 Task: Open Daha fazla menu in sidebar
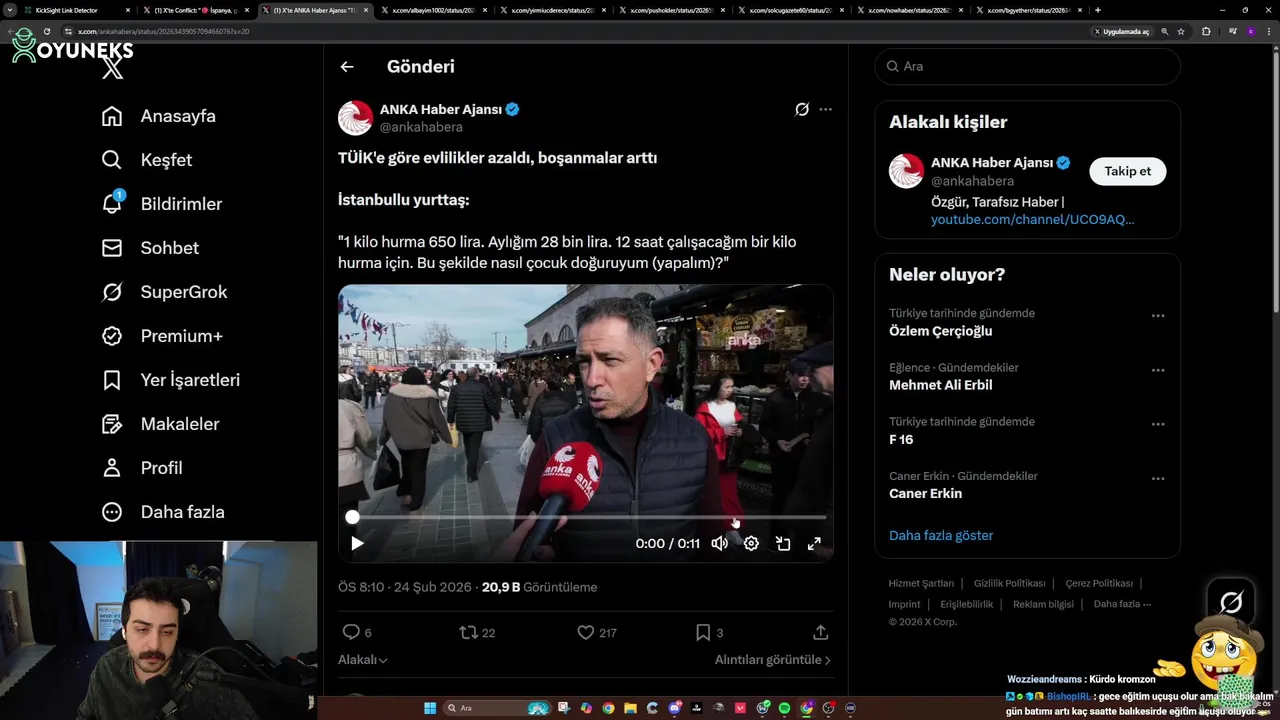click(163, 512)
